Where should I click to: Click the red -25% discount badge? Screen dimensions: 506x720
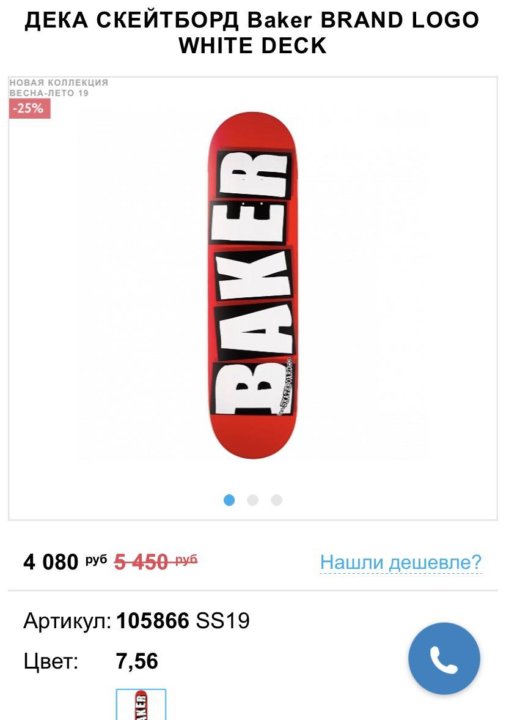pyautogui.click(x=29, y=108)
